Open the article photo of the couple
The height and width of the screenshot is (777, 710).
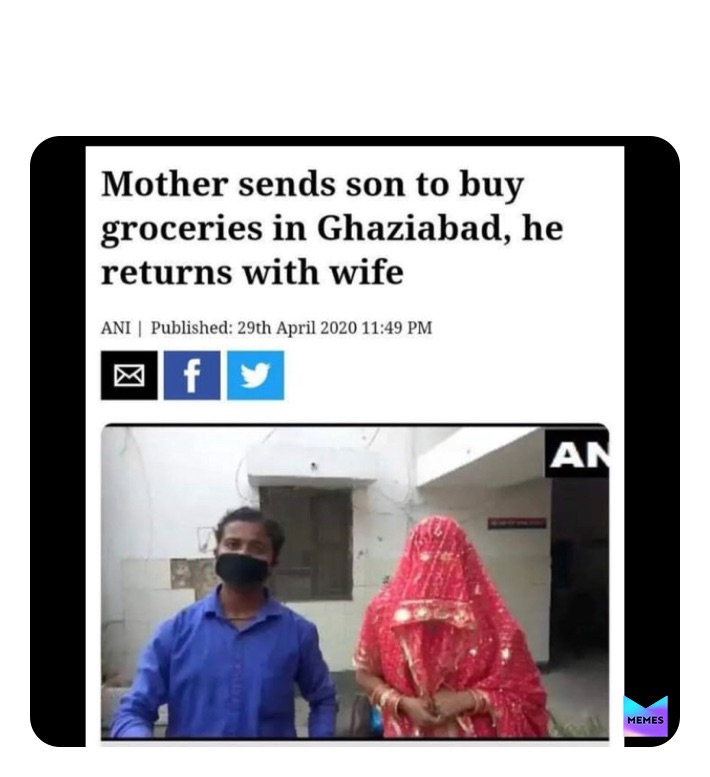[x=355, y=582]
